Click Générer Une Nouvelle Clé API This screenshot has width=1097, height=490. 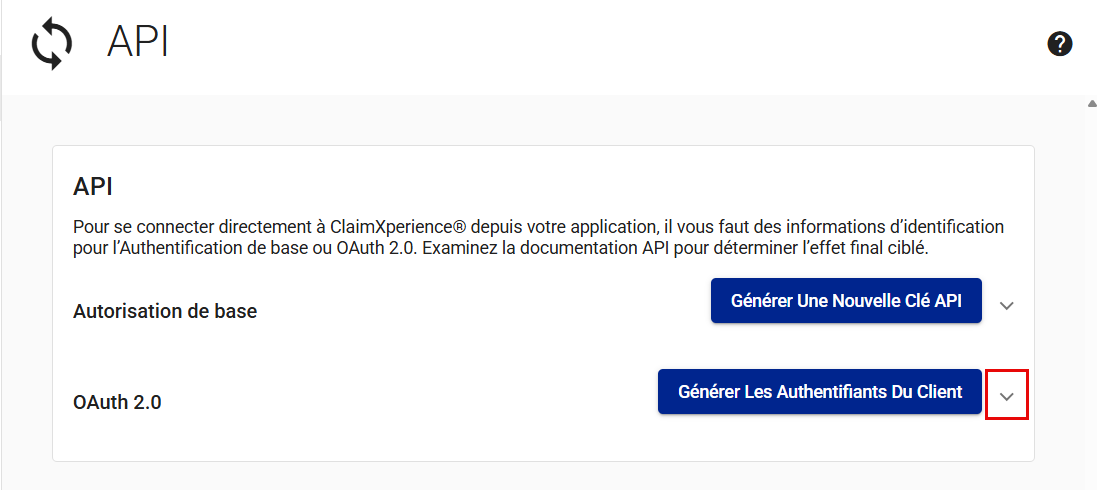pyautogui.click(x=846, y=301)
